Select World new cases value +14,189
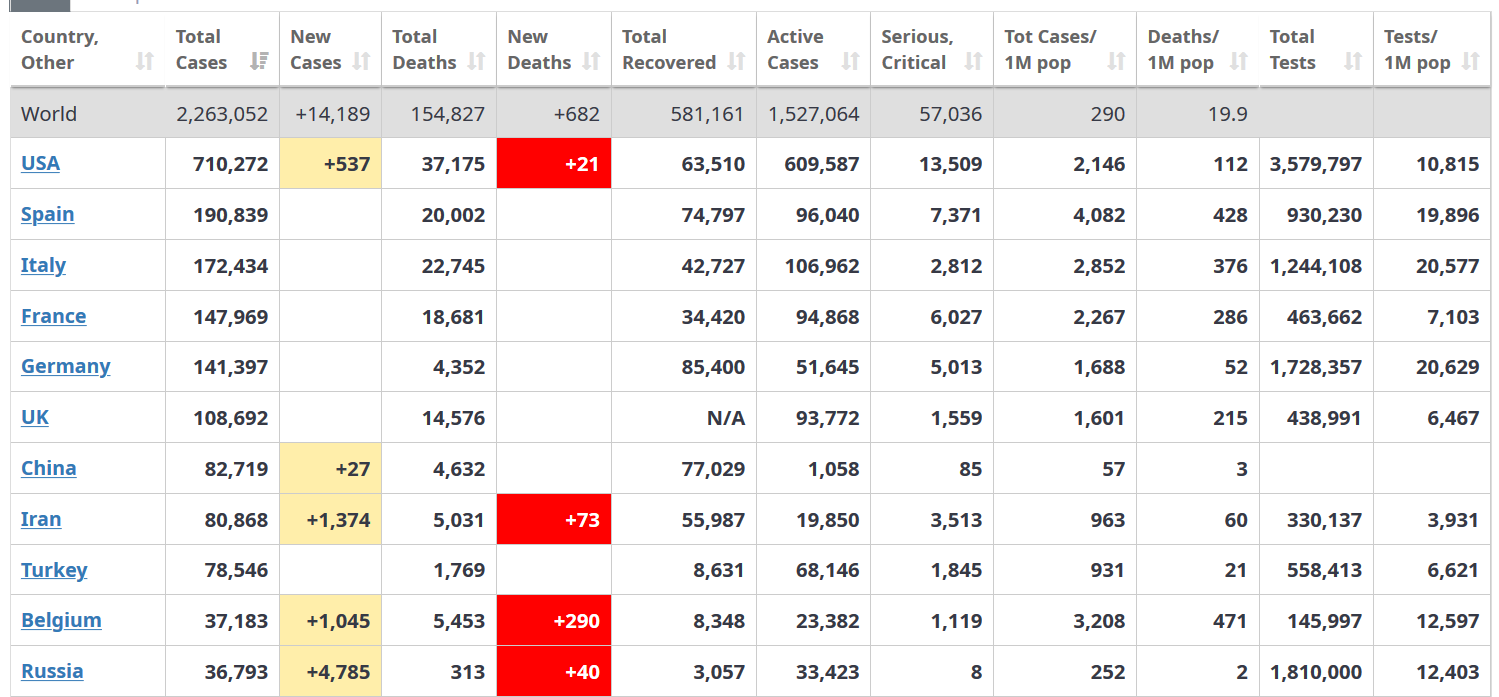Image resolution: width=1499 pixels, height=697 pixels. point(333,114)
